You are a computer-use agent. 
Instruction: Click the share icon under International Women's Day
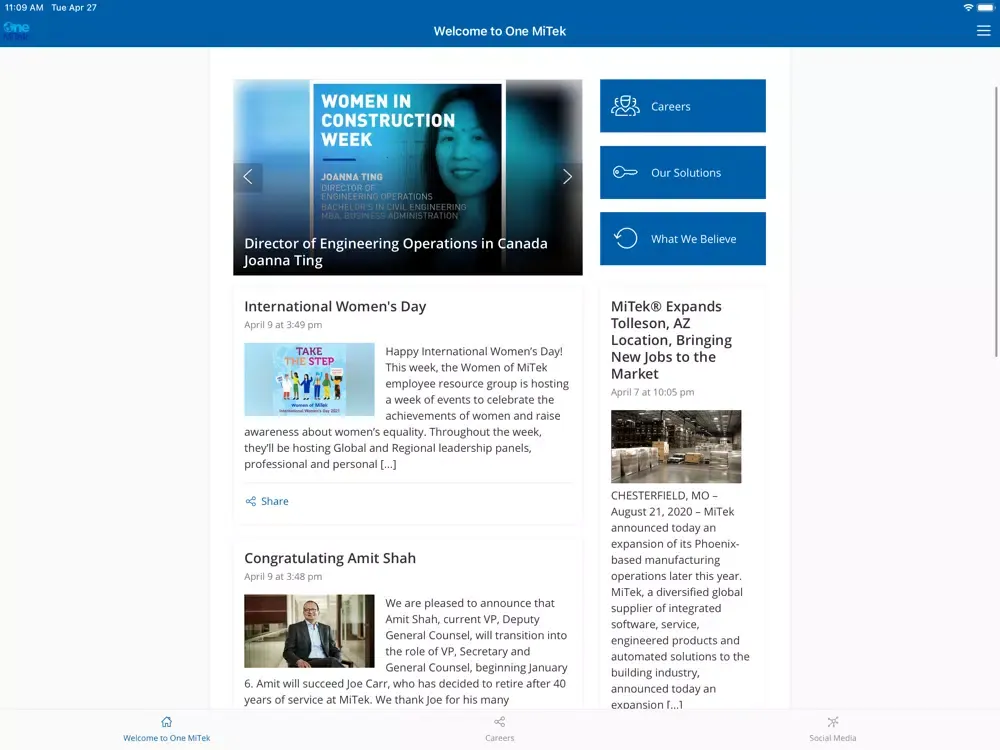click(x=251, y=501)
